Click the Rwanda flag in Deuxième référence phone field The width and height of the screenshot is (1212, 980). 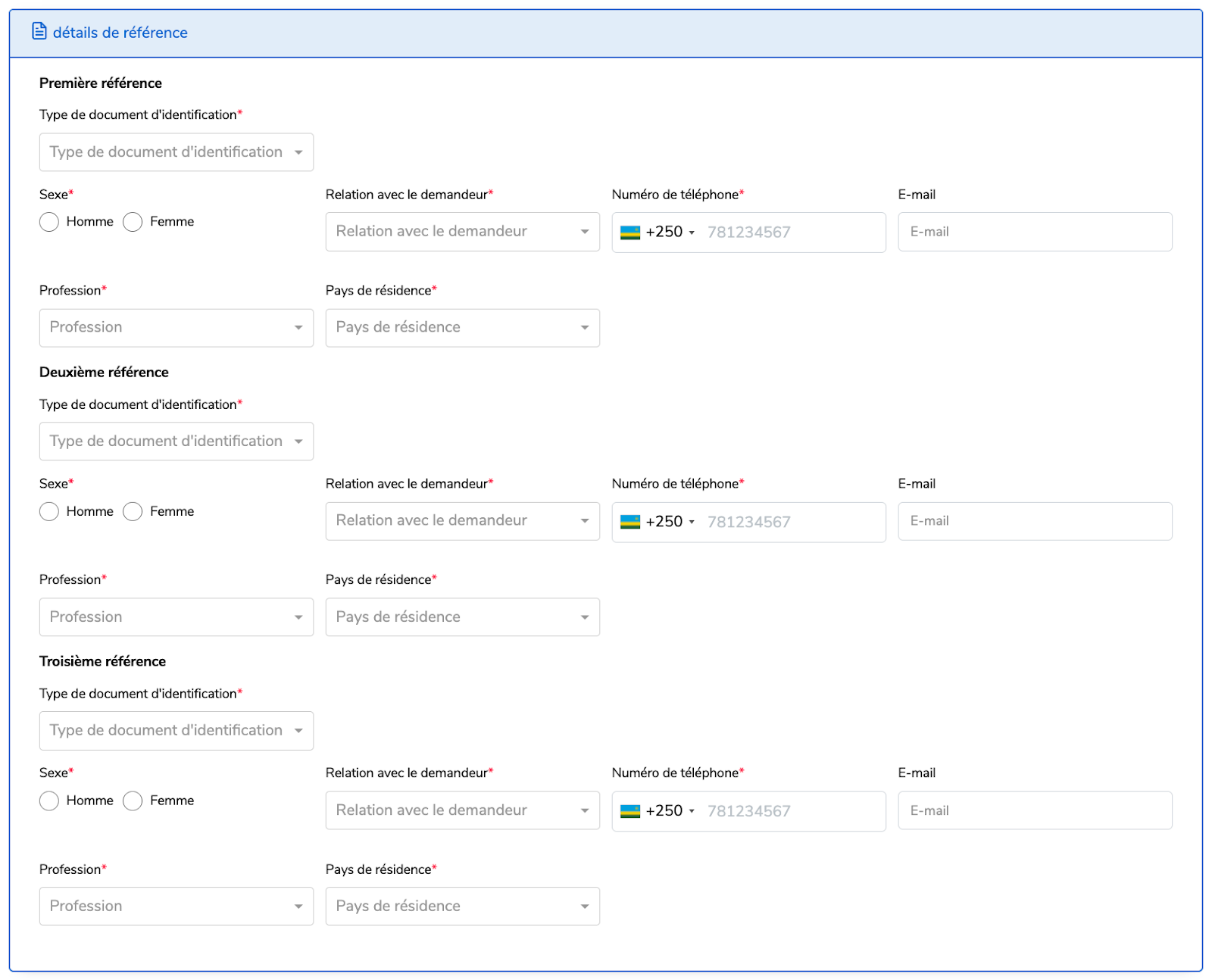click(x=630, y=522)
